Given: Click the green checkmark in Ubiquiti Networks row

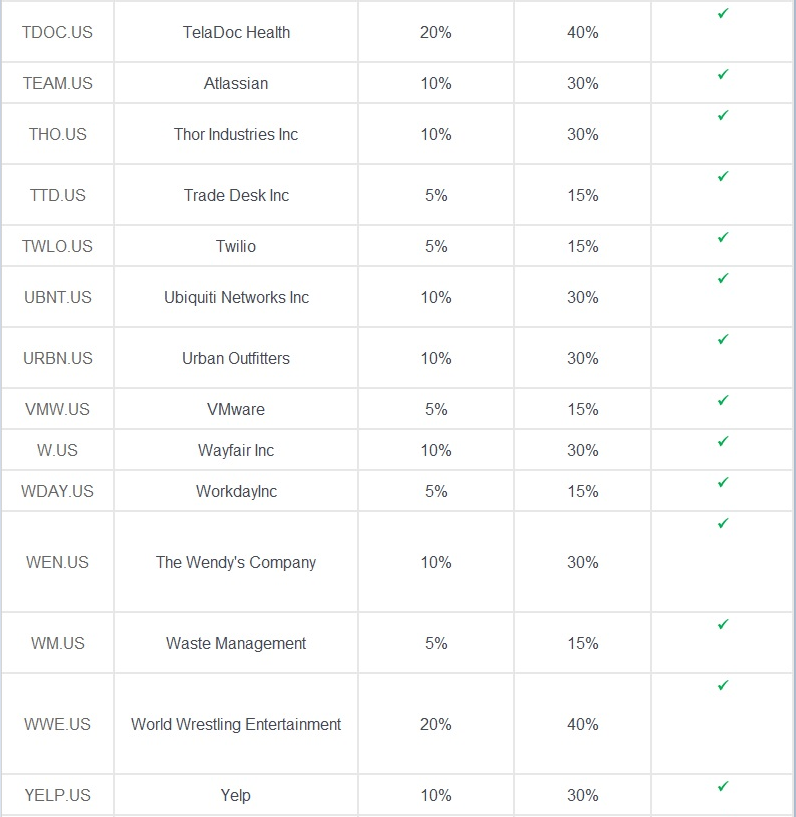Looking at the screenshot, I should click(723, 278).
